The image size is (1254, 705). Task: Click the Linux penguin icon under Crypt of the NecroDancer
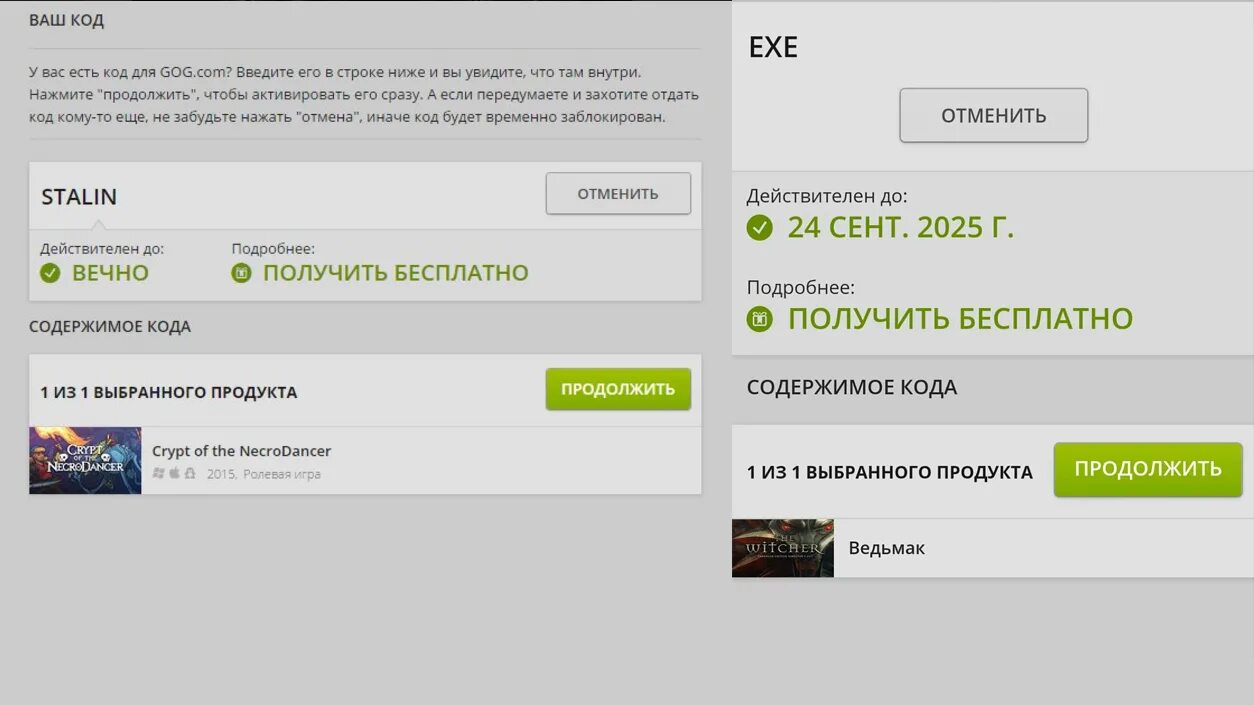[x=189, y=473]
